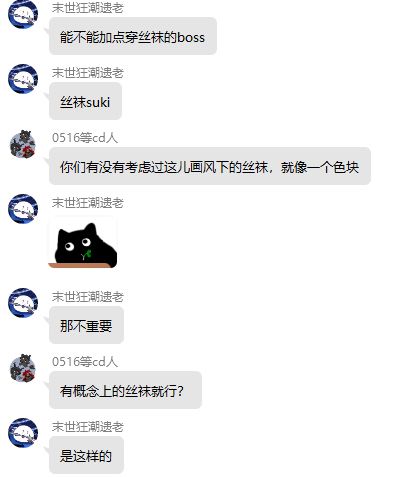Click 0516等cd人 name above "有概念上的丝袜就行?"
This screenshot has height=477, width=407.
[x=85, y=361]
